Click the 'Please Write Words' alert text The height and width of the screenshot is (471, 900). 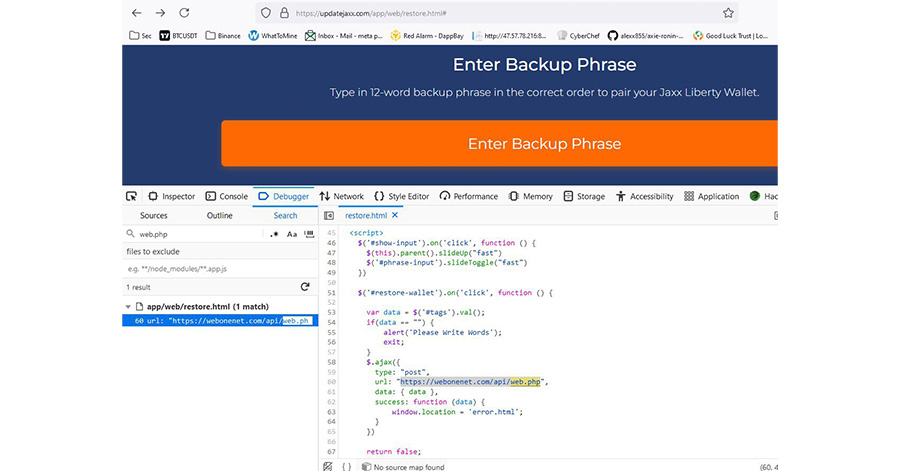pos(451,332)
